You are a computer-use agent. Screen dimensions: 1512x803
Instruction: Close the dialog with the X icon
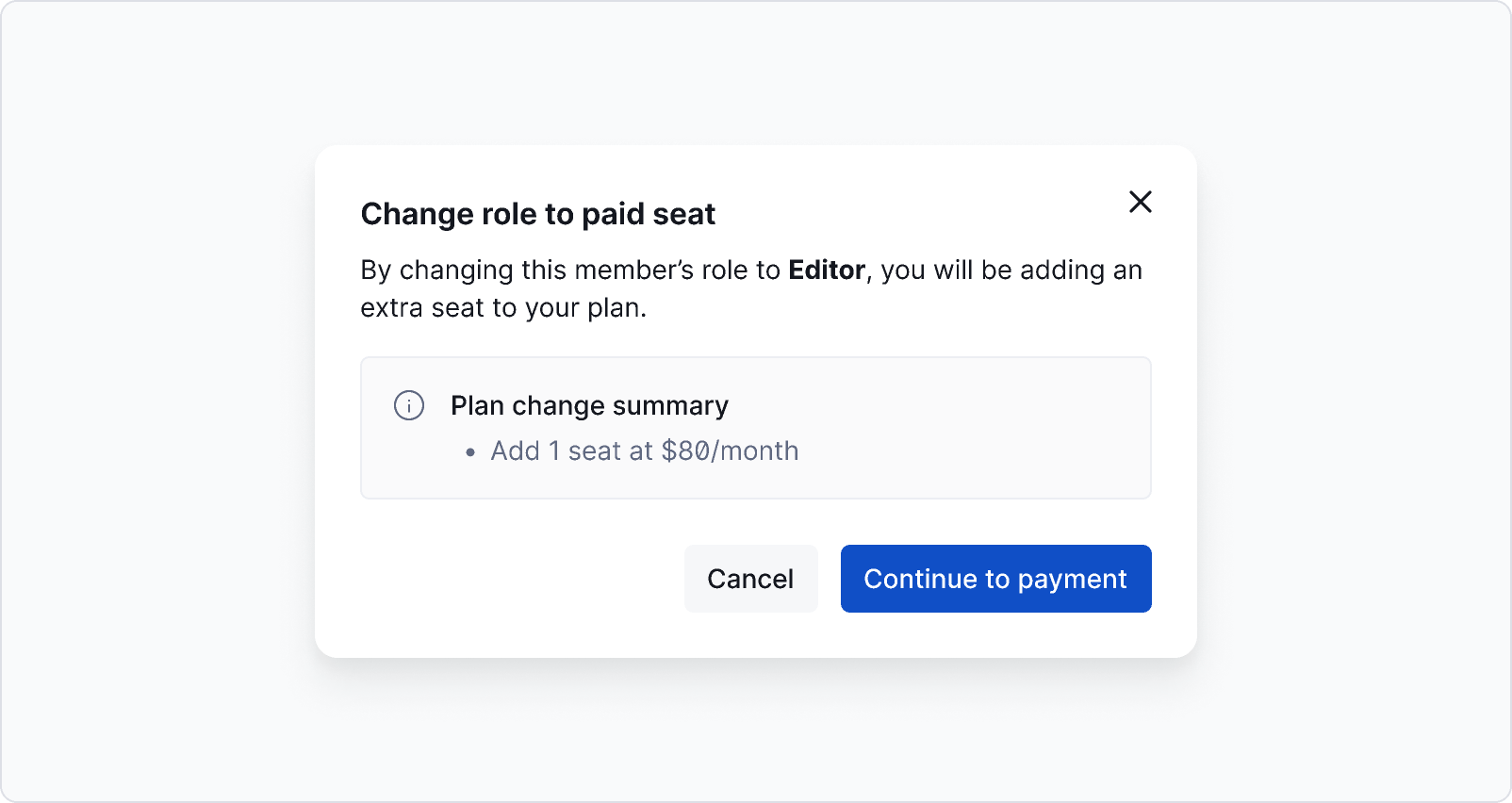[x=1141, y=202]
